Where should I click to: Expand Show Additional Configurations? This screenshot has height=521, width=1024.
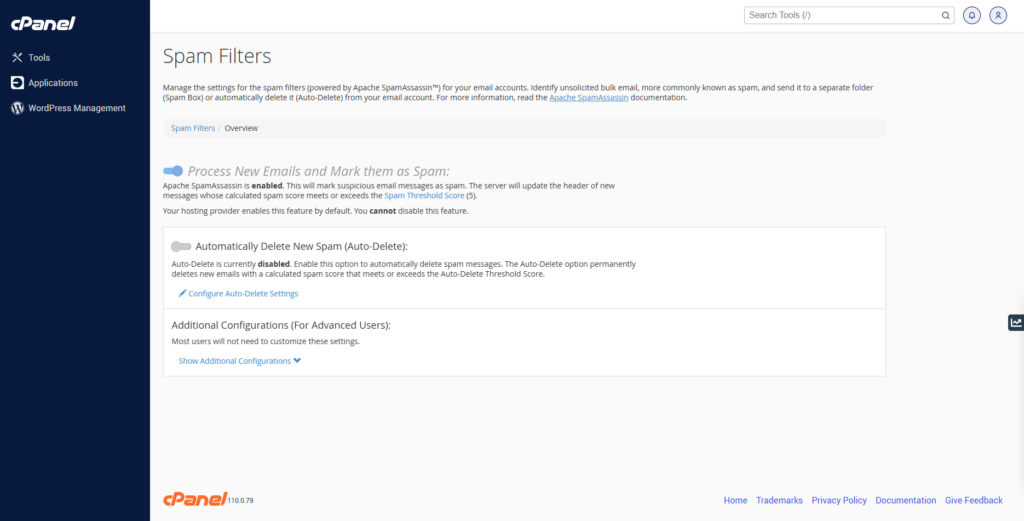tap(239, 361)
